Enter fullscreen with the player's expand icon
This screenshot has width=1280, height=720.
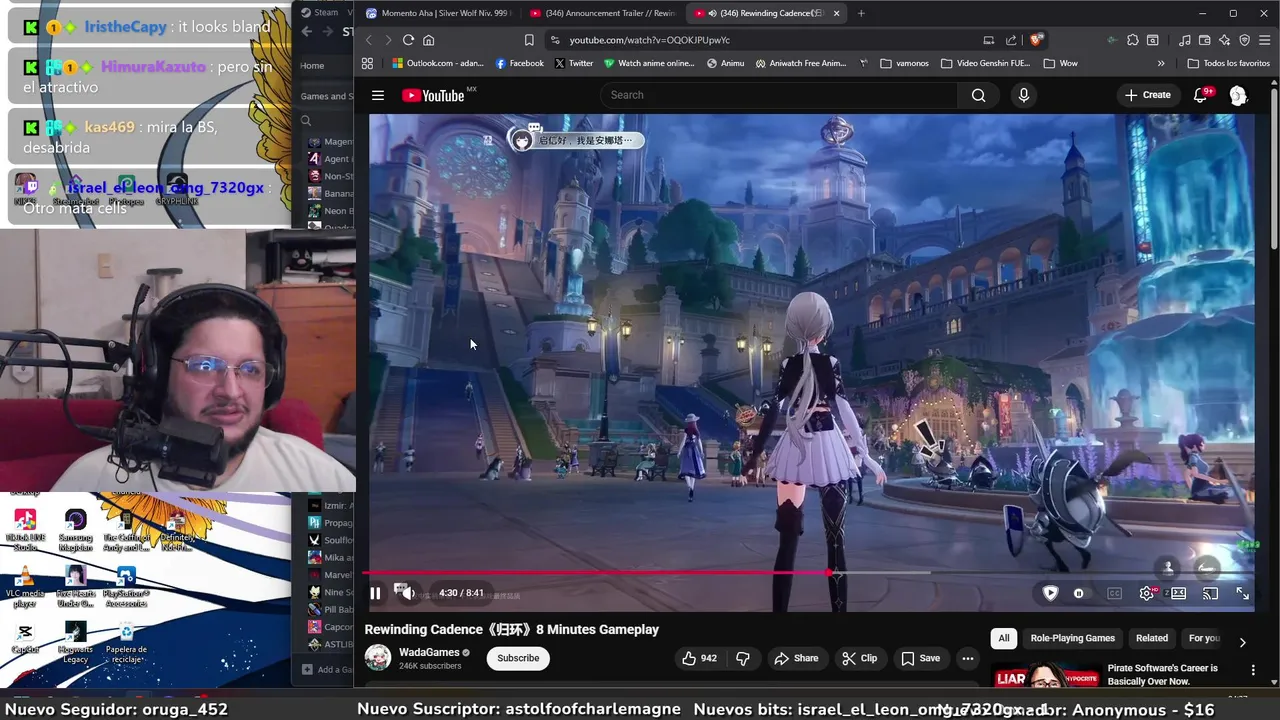click(x=1242, y=593)
